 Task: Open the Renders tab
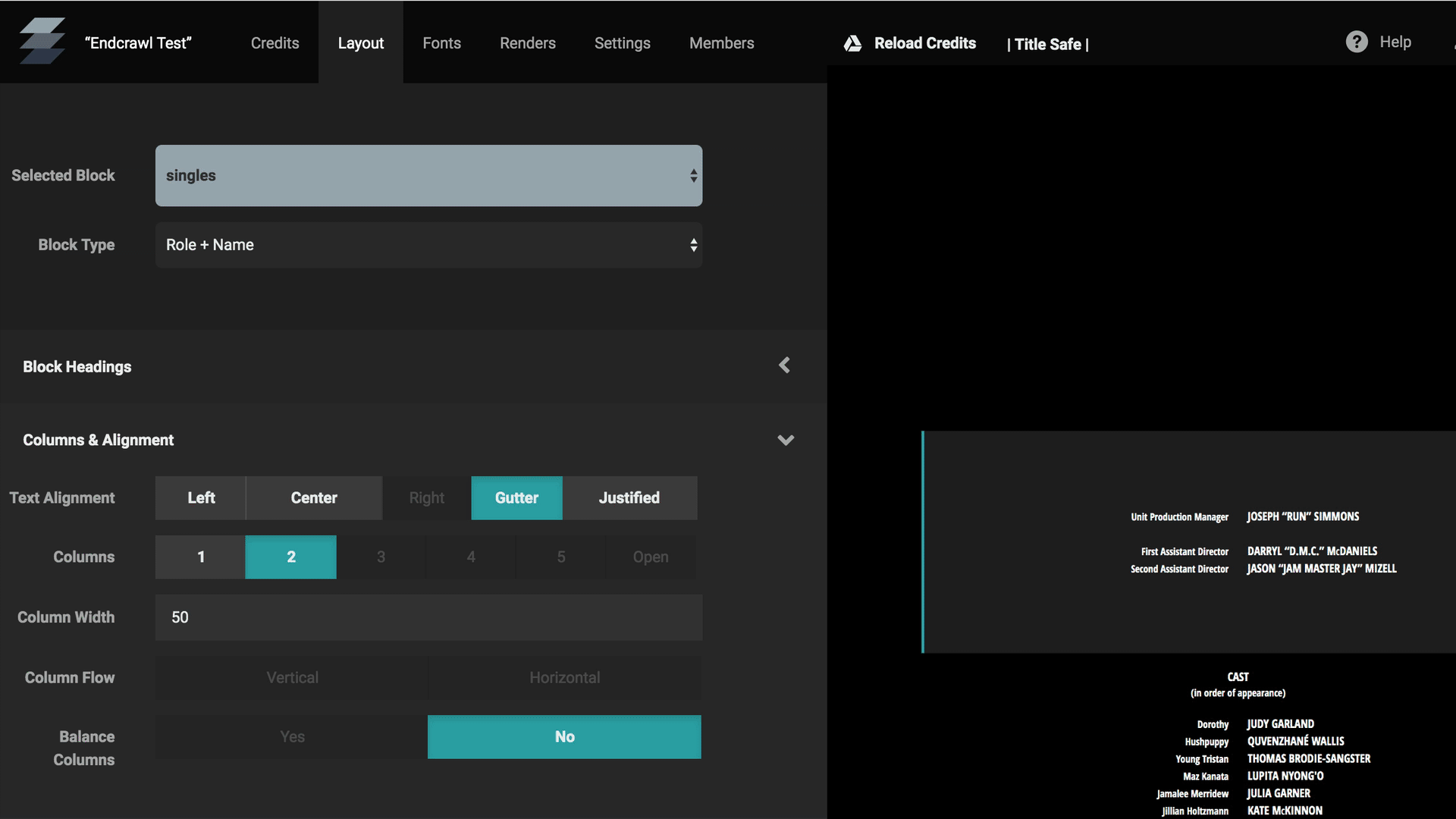point(527,42)
